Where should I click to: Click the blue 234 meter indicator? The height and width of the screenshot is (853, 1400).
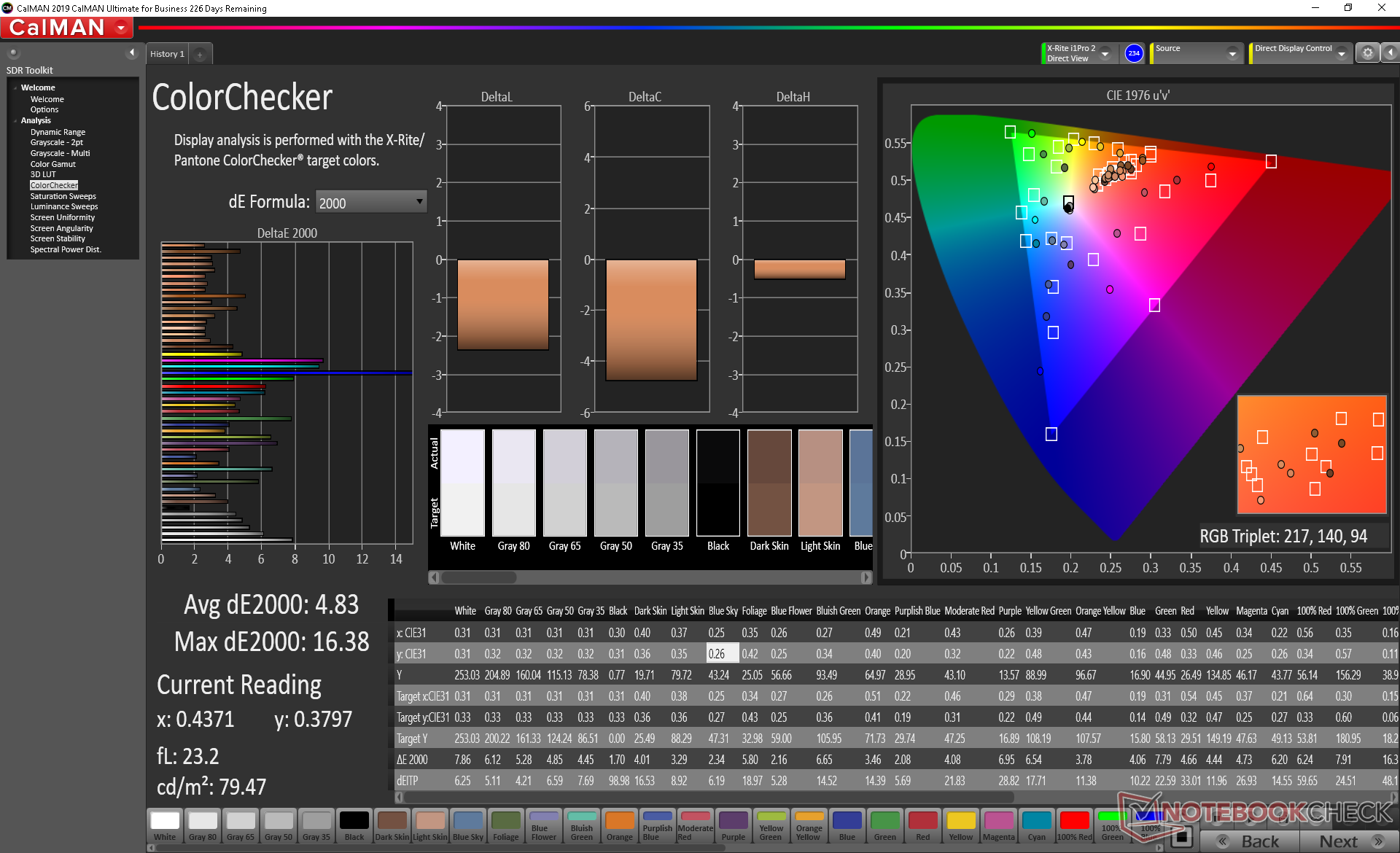coord(1133,53)
